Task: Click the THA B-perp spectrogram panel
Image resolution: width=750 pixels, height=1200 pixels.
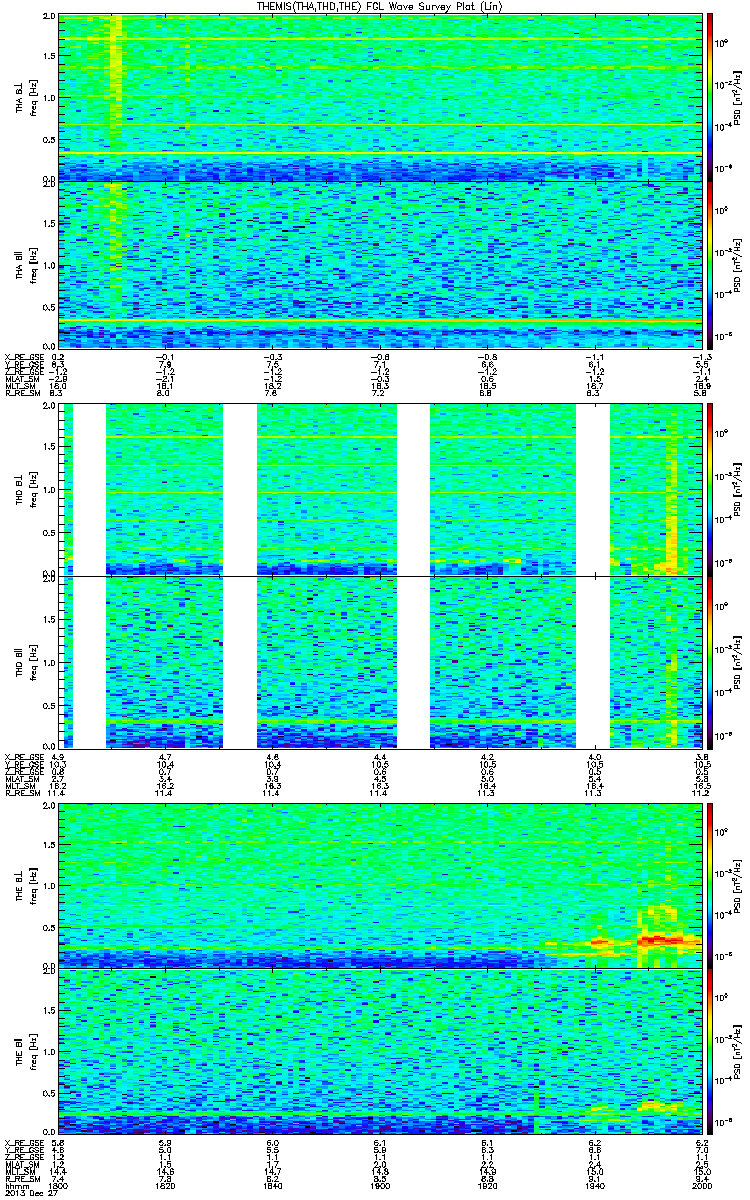Action: 380,98
